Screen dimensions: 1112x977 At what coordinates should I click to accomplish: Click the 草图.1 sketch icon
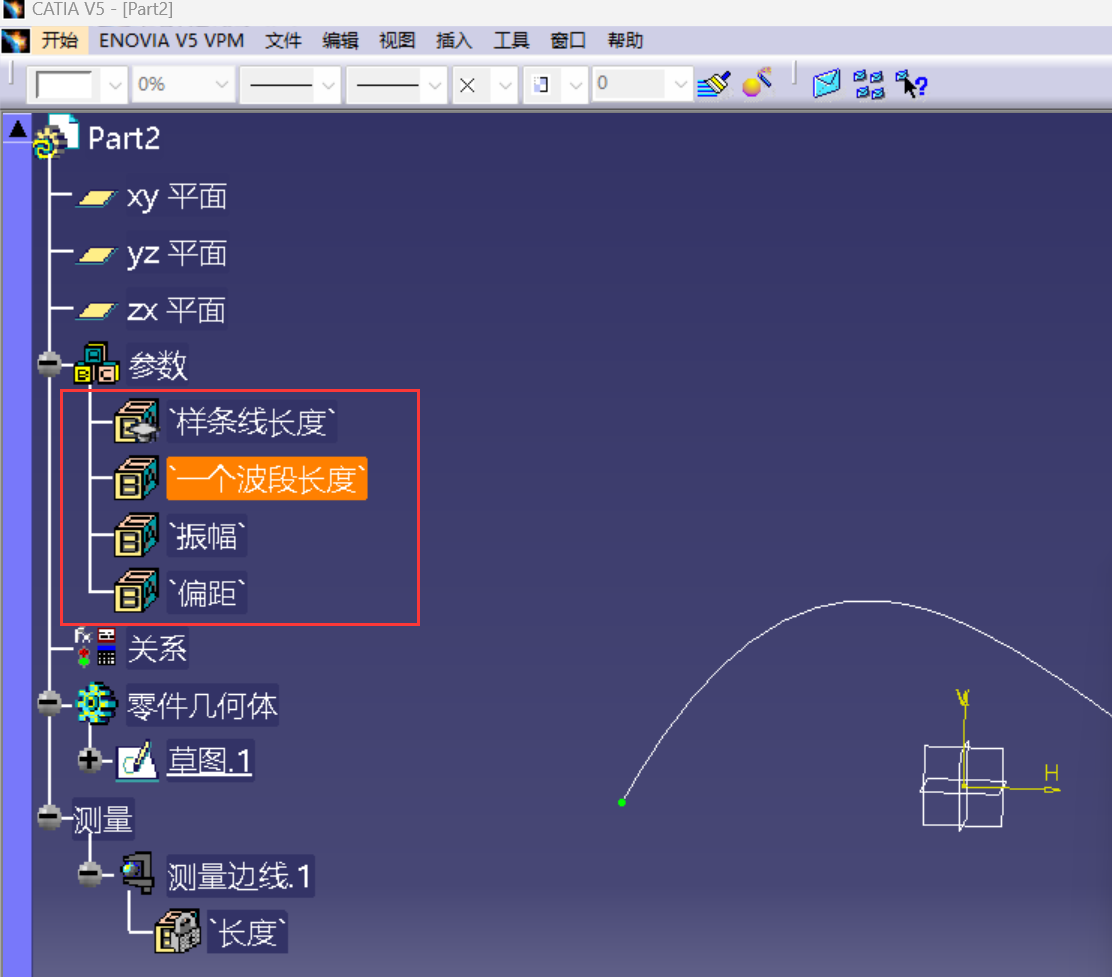pyautogui.click(x=137, y=761)
